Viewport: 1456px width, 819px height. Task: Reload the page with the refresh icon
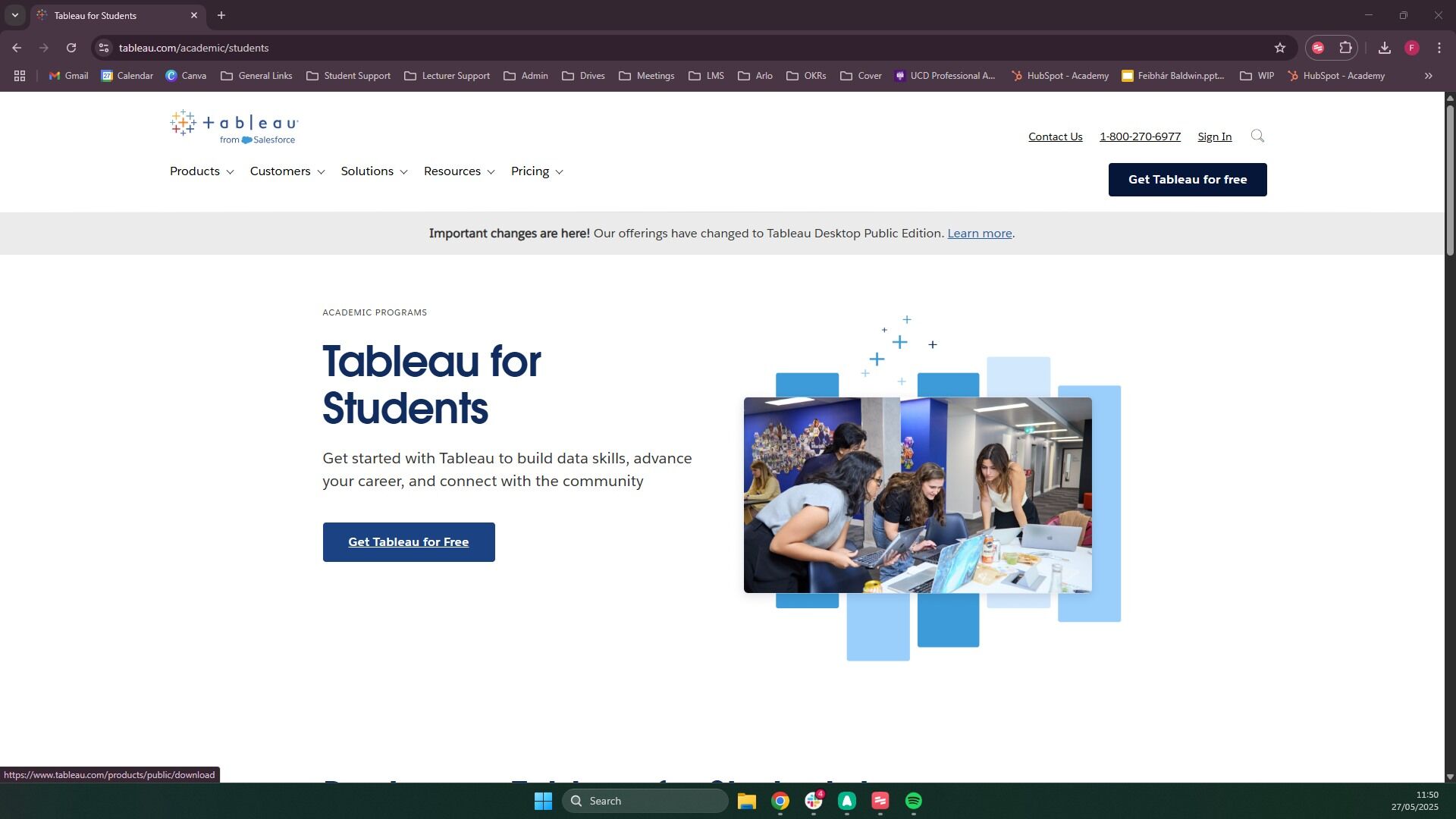coord(71,48)
